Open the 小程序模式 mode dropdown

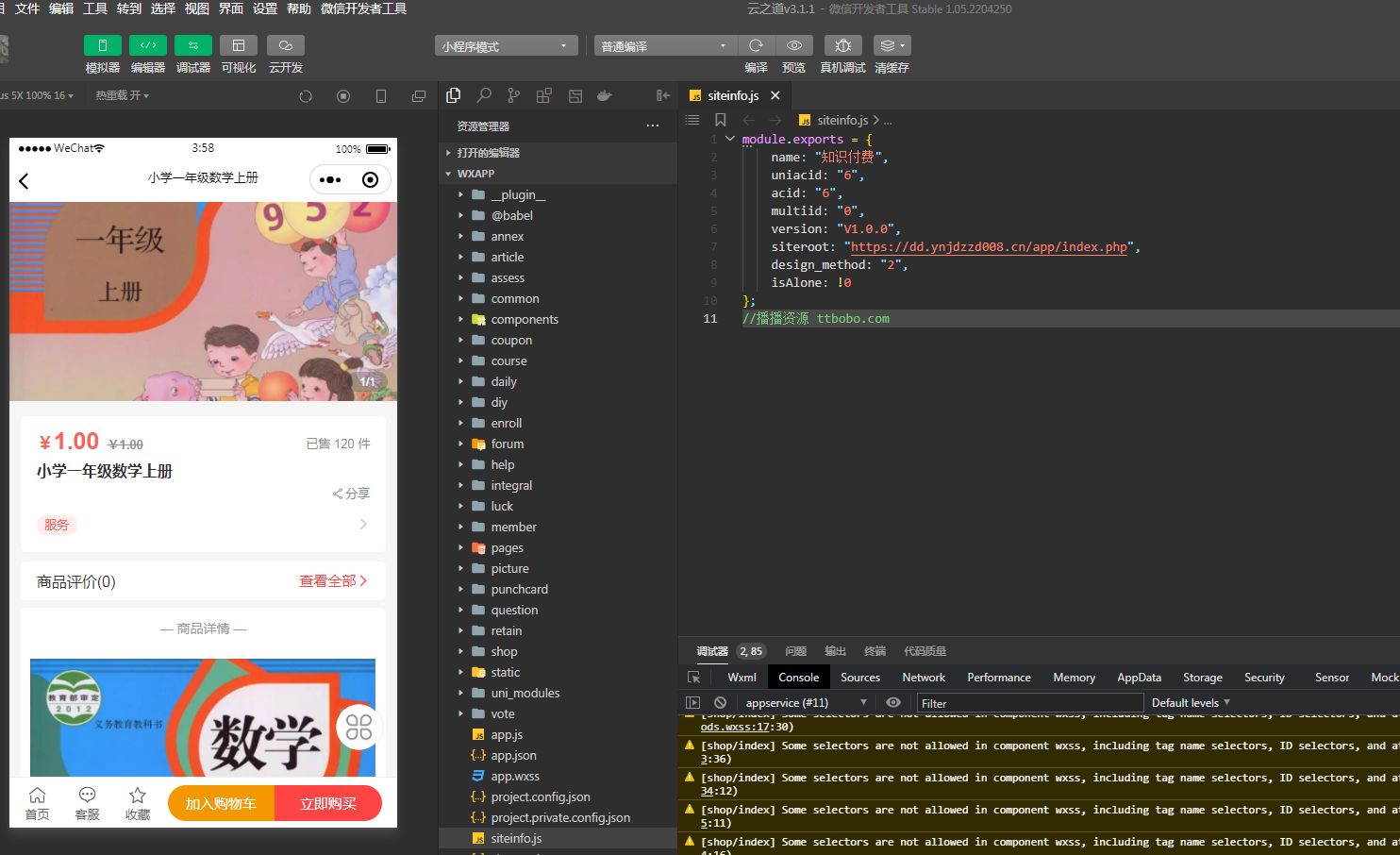(x=507, y=45)
